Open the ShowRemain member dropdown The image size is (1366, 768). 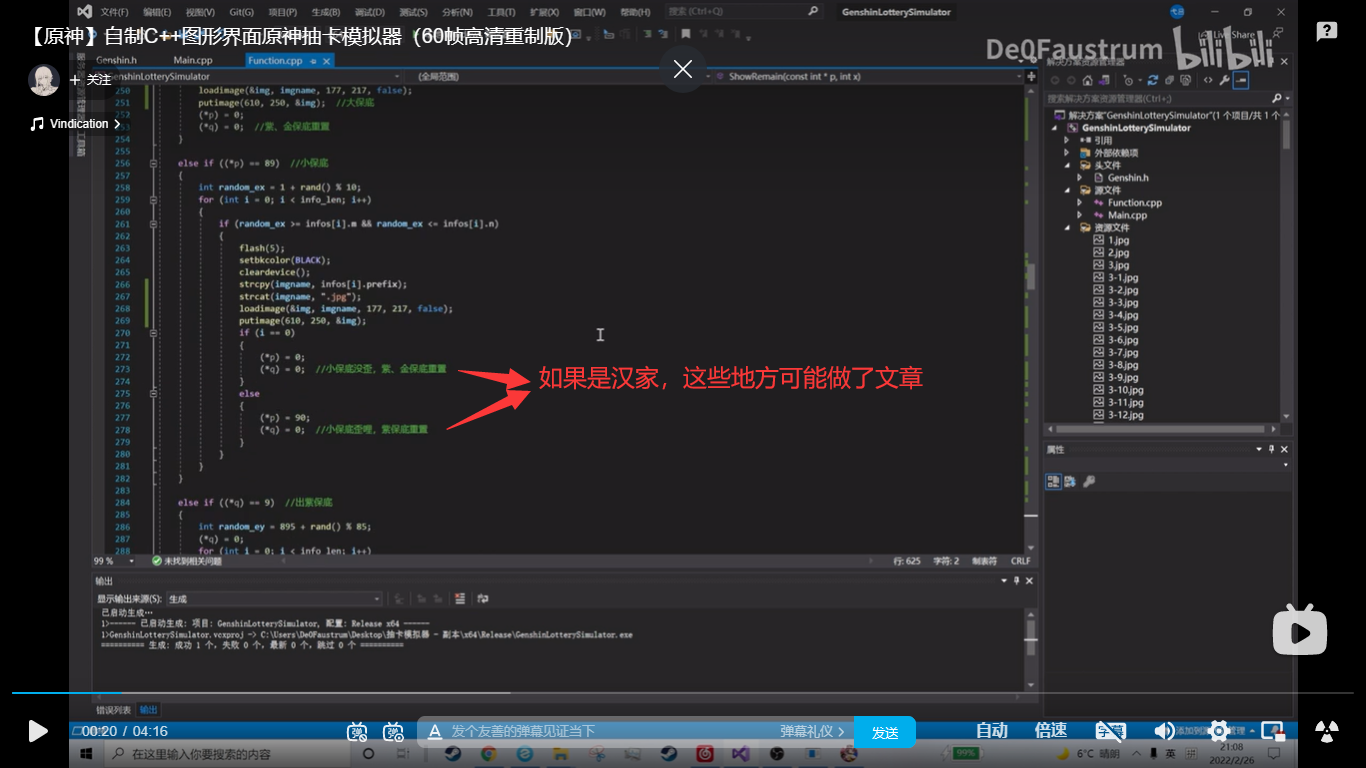click(x=870, y=76)
